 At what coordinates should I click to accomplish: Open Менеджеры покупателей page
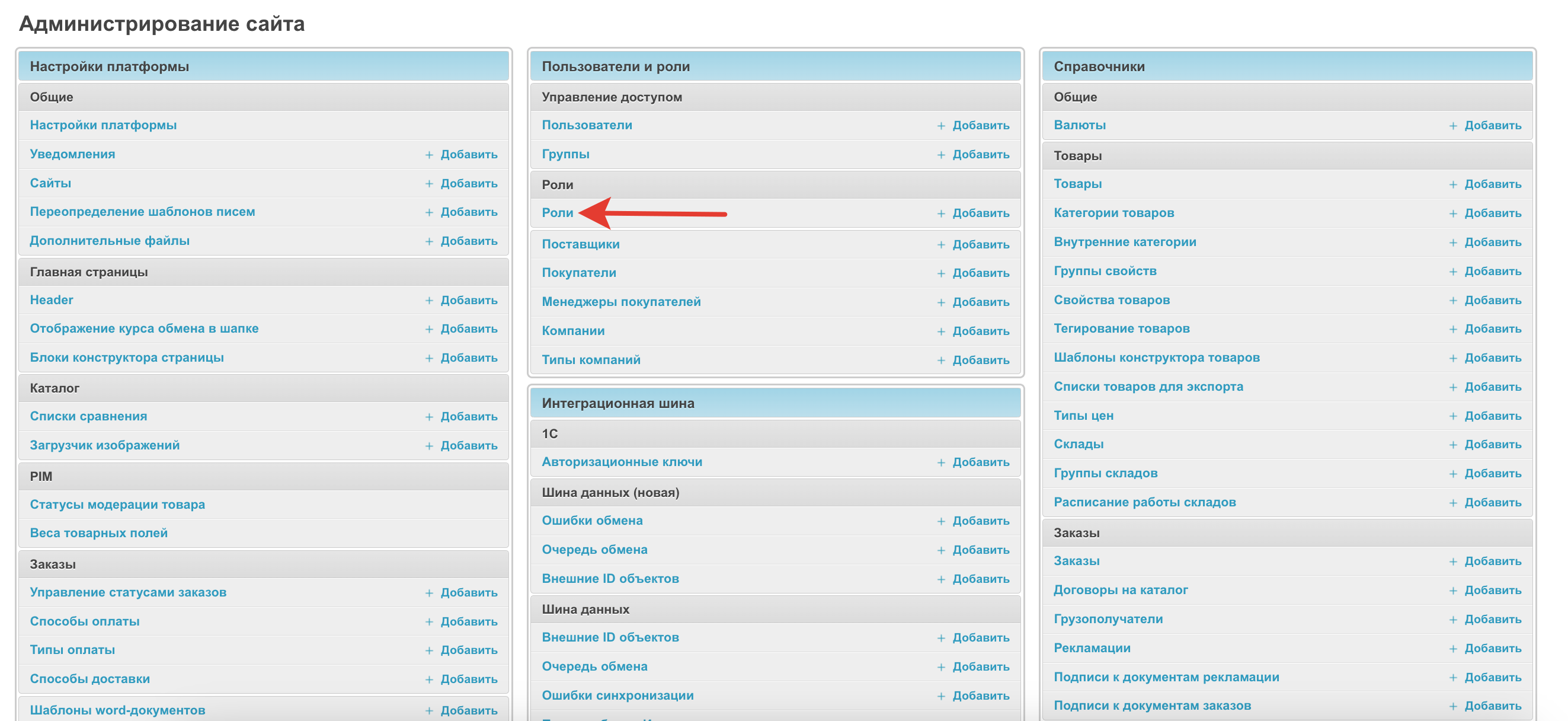click(x=621, y=301)
